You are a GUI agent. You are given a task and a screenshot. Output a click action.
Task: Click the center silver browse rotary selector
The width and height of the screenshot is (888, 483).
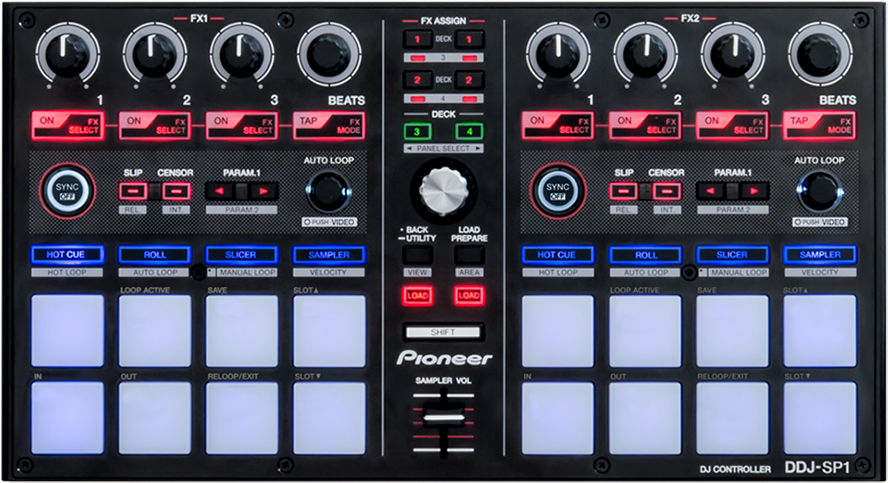coord(443,190)
